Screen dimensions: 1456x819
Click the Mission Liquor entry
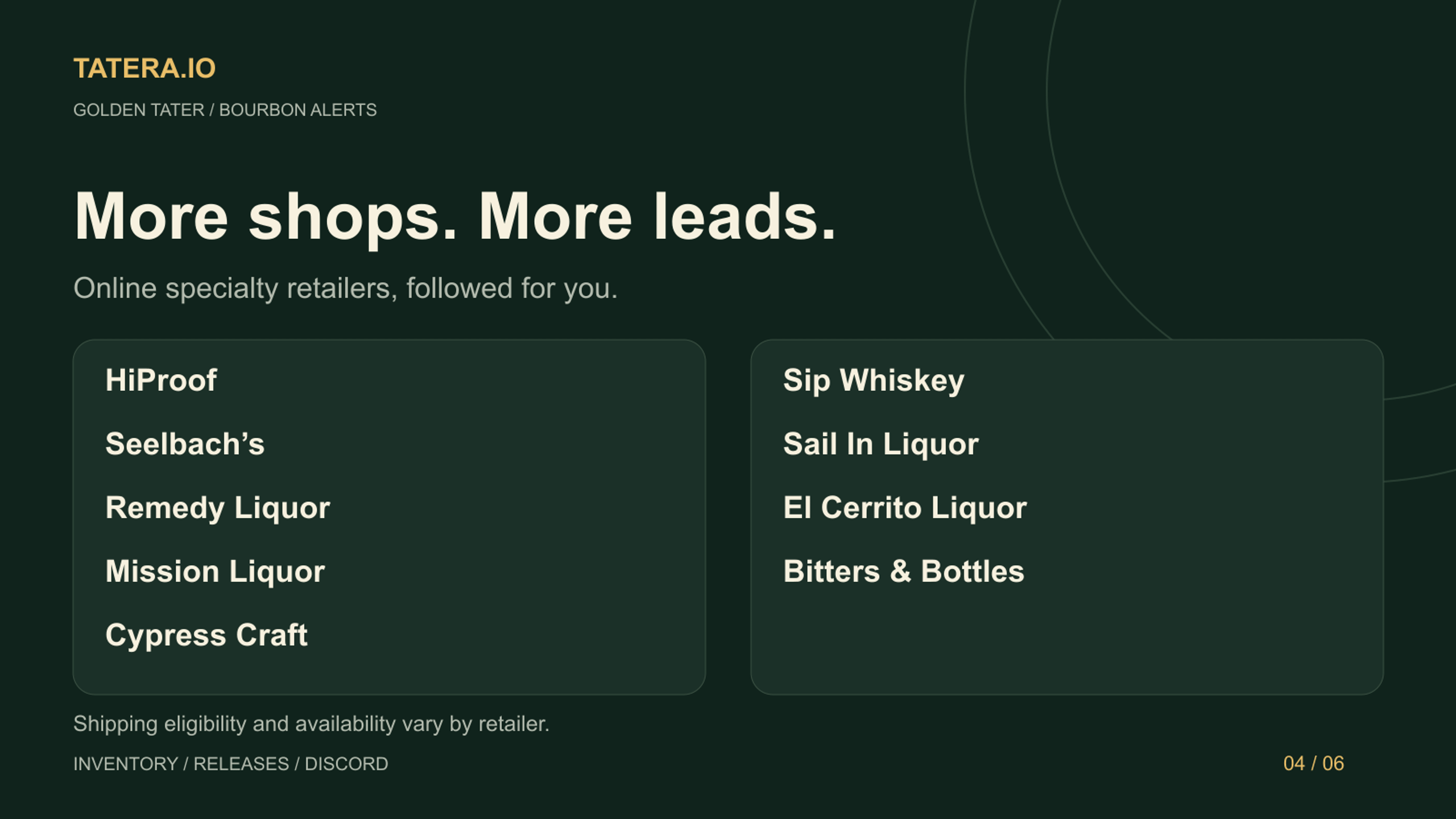pyautogui.click(x=215, y=572)
